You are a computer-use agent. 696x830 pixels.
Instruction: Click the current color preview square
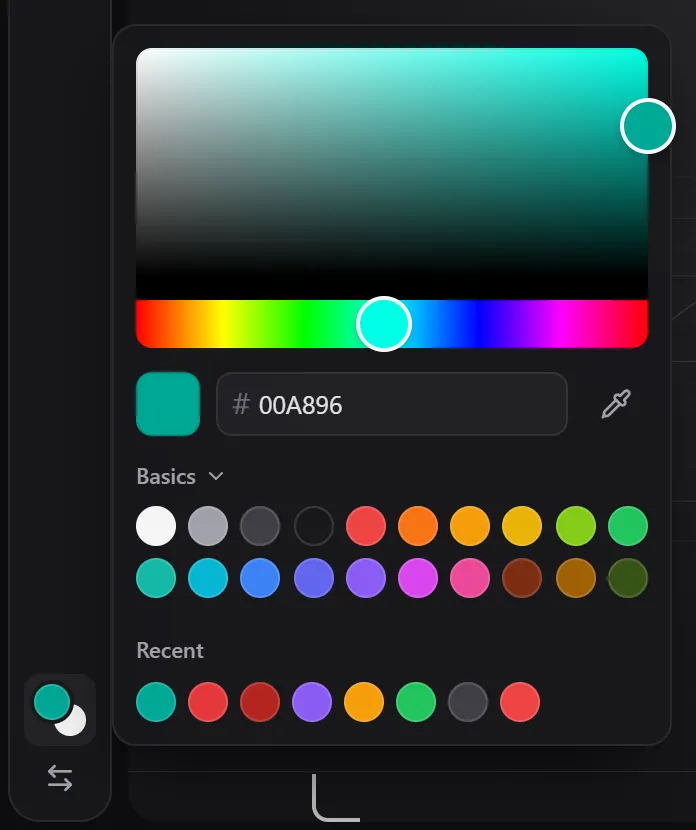point(168,404)
